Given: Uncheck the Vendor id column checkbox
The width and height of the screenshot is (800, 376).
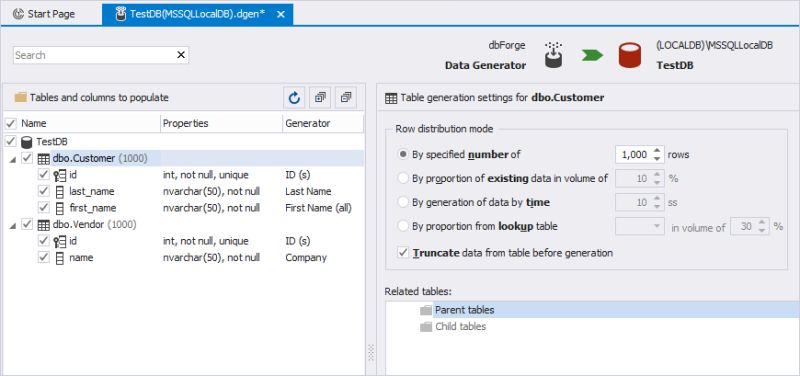Looking at the screenshot, I should [44, 241].
